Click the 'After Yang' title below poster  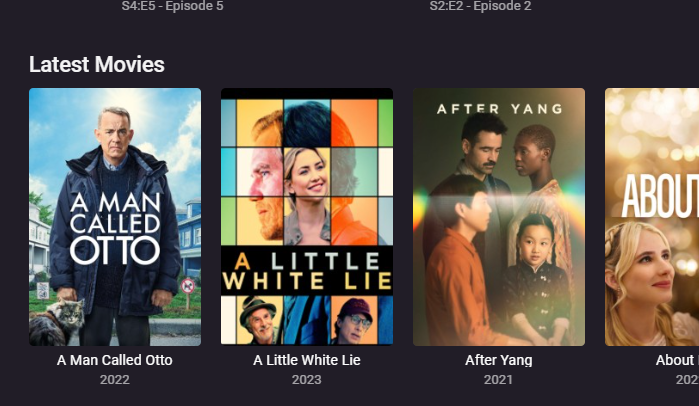pyautogui.click(x=499, y=360)
